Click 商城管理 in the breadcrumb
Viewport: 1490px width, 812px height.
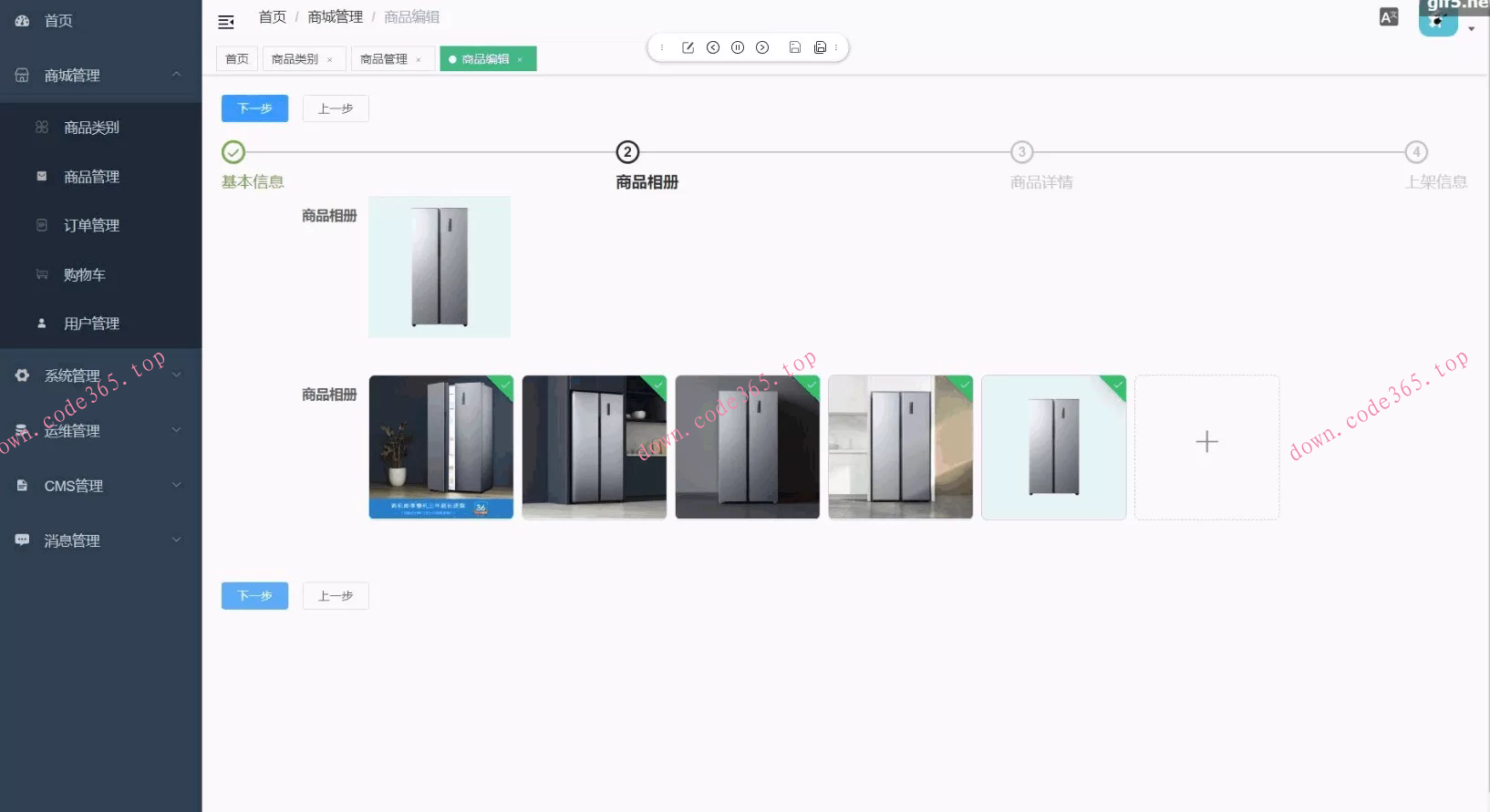336,17
